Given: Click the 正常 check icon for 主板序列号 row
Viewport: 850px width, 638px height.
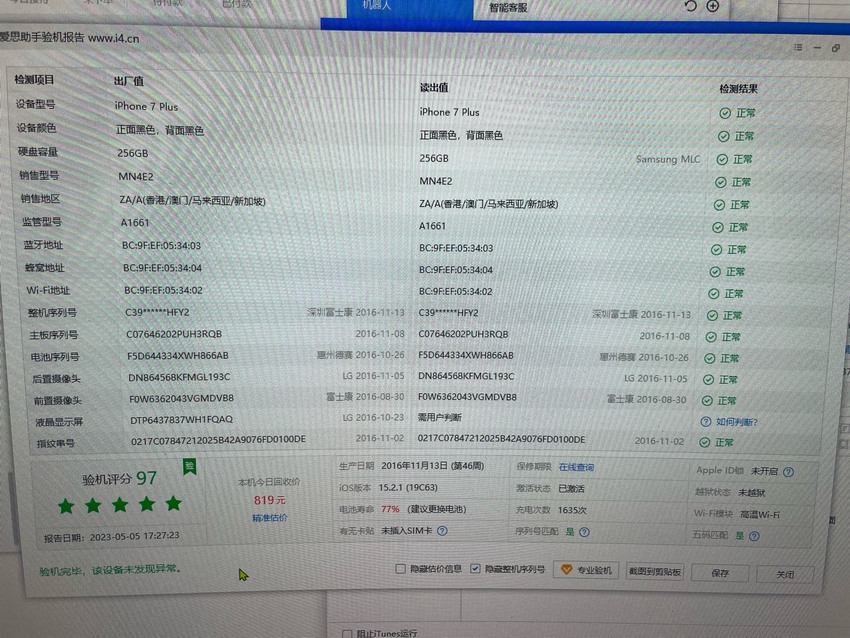Looking at the screenshot, I should (711, 337).
